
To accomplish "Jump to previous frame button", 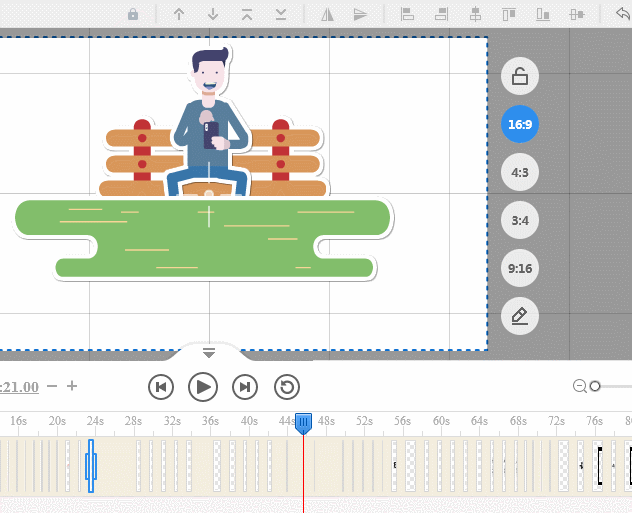I will pyautogui.click(x=161, y=387).
